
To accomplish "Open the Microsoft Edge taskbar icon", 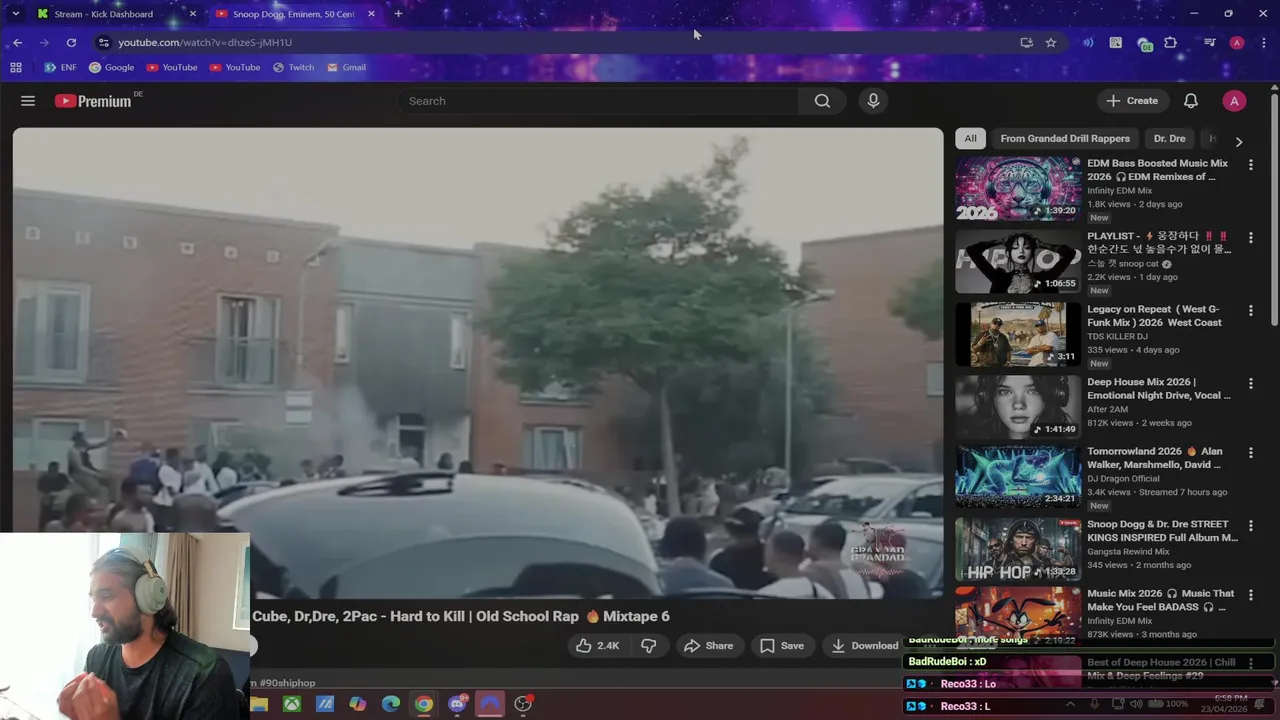I will (x=391, y=704).
